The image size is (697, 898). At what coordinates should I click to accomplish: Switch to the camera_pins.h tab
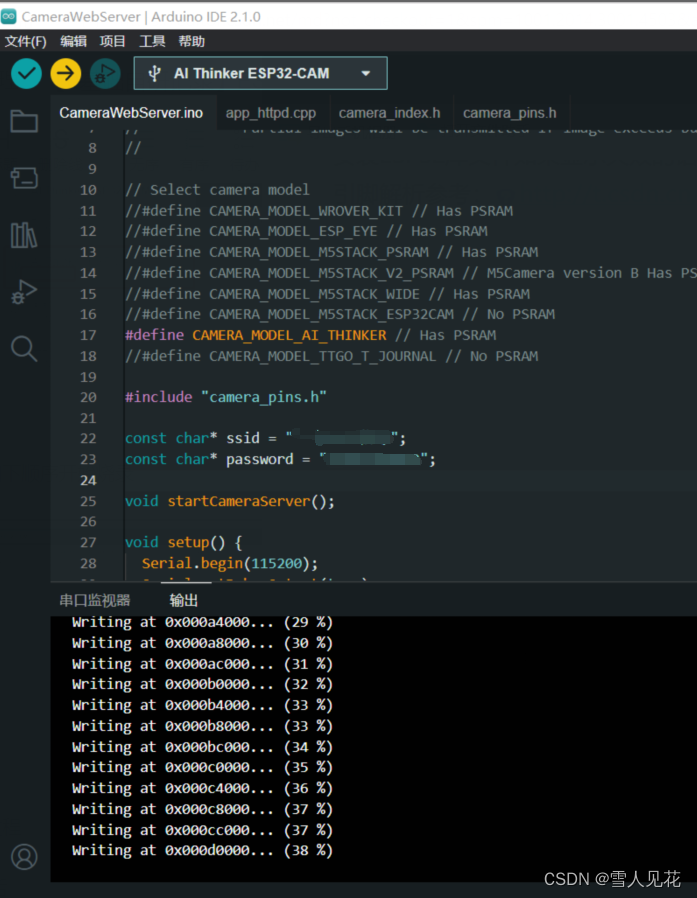click(510, 113)
